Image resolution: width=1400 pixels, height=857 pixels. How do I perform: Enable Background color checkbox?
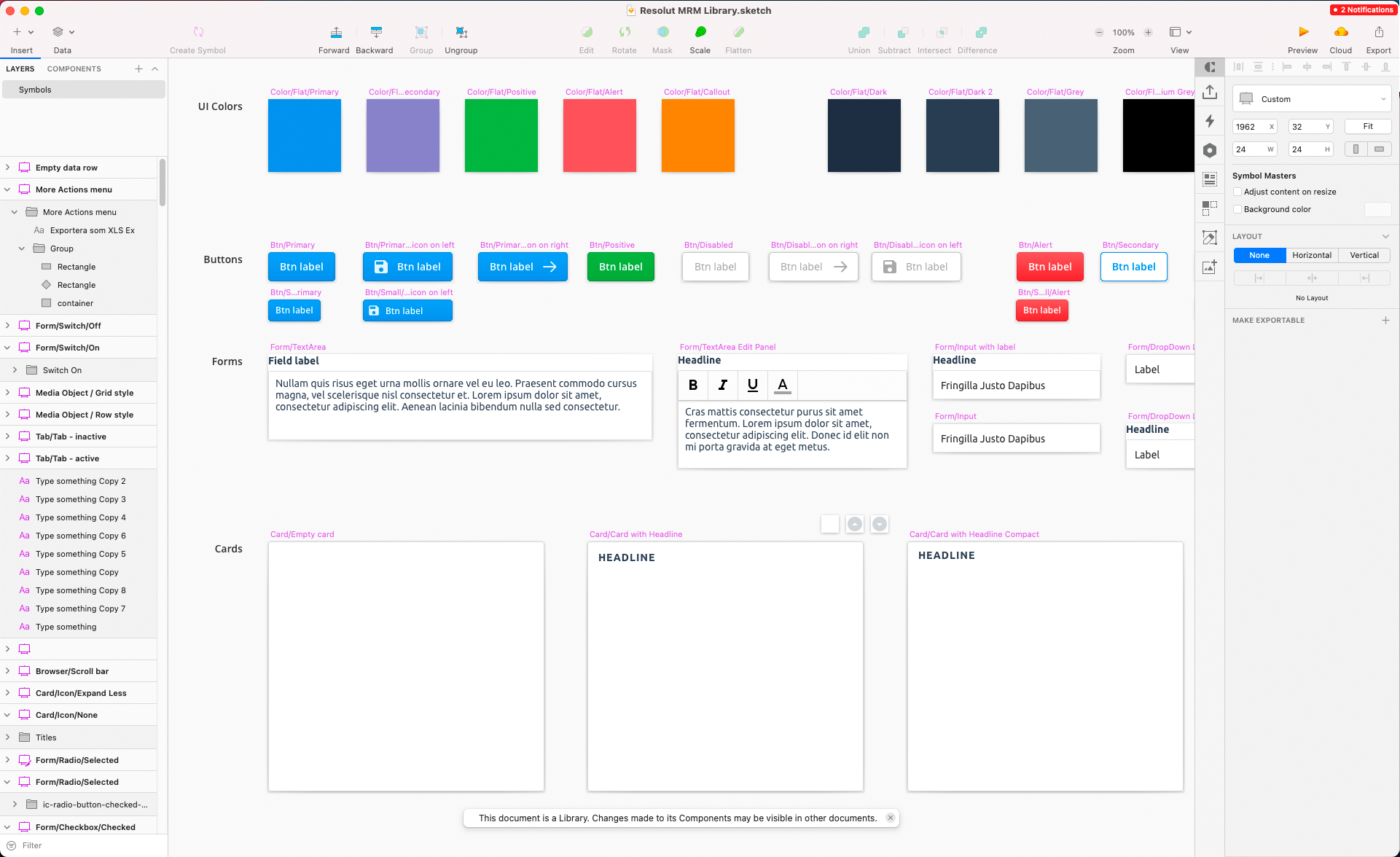click(x=1237, y=209)
